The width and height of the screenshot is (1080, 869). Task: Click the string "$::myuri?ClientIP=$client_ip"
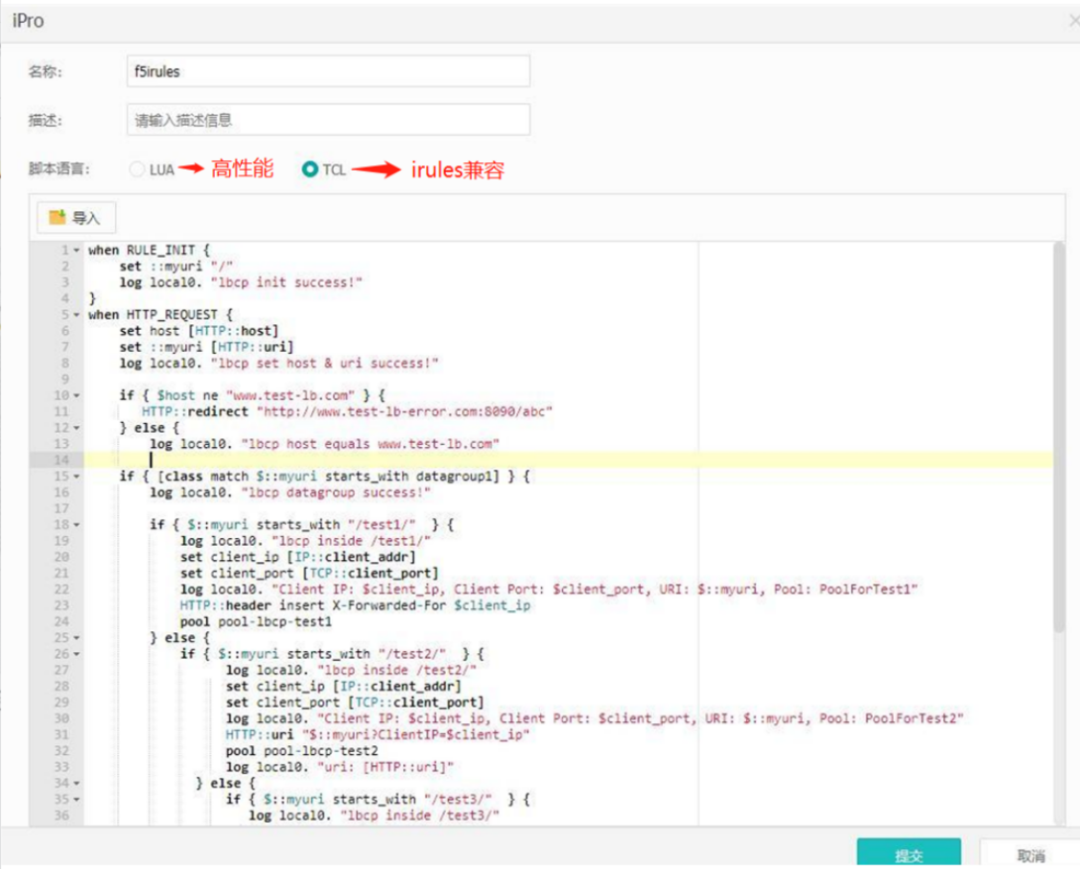click(x=416, y=735)
